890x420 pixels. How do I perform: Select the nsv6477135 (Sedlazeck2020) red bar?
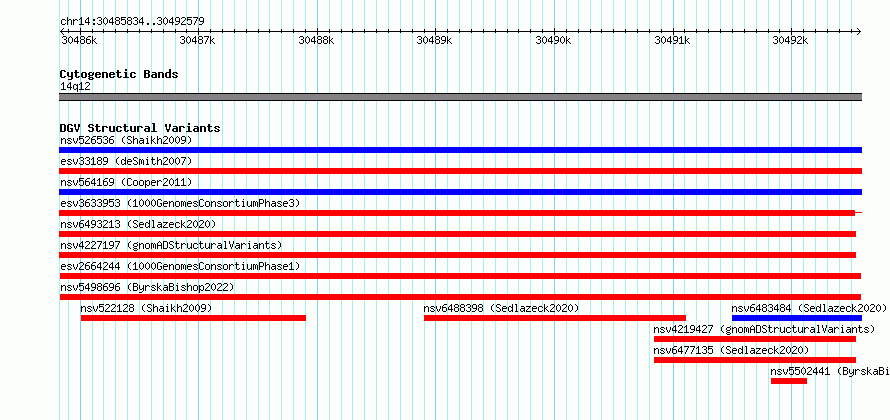(x=755, y=360)
